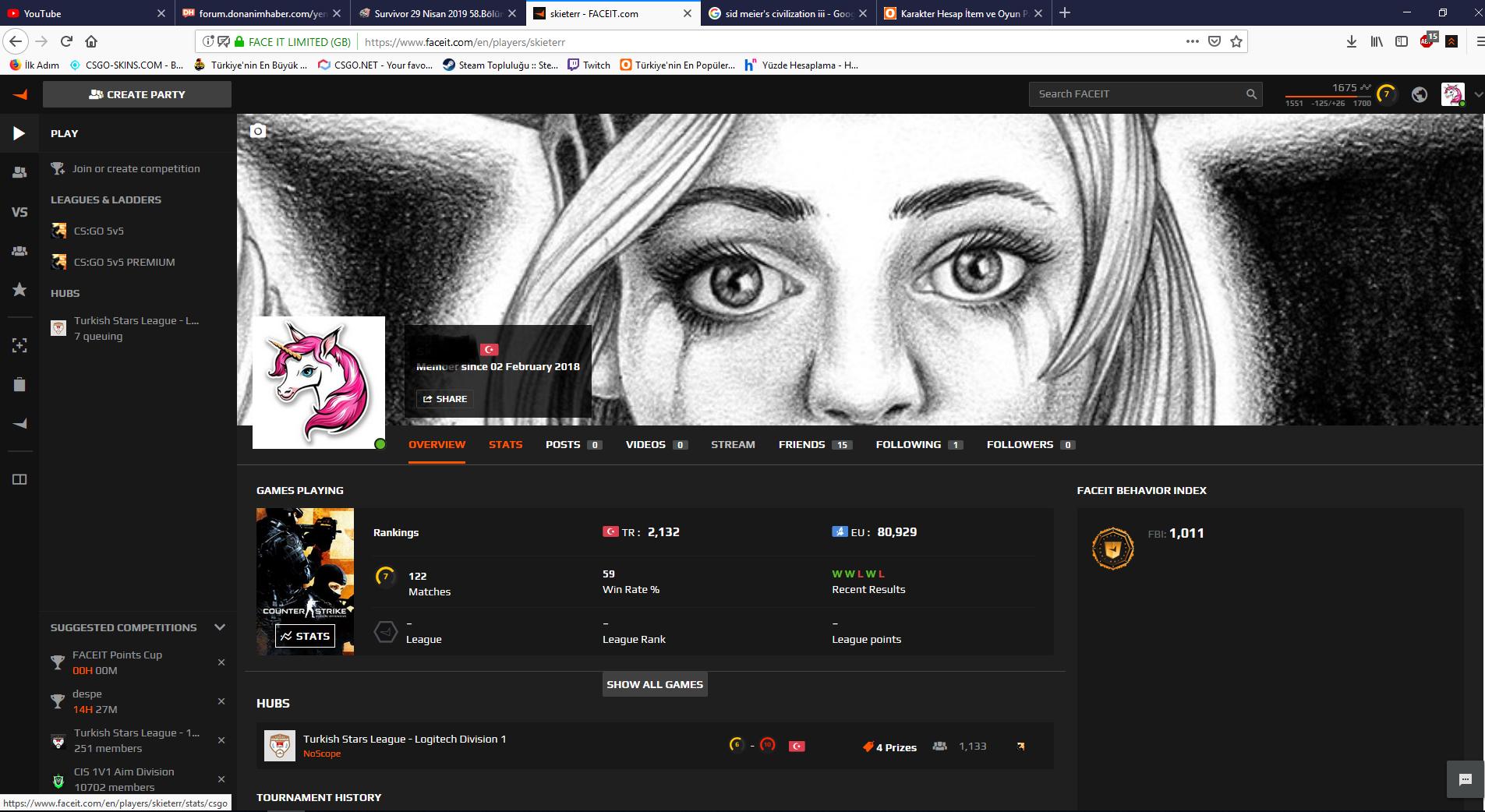Open the FACEIT logo home icon
The width and height of the screenshot is (1485, 812).
click(x=20, y=94)
